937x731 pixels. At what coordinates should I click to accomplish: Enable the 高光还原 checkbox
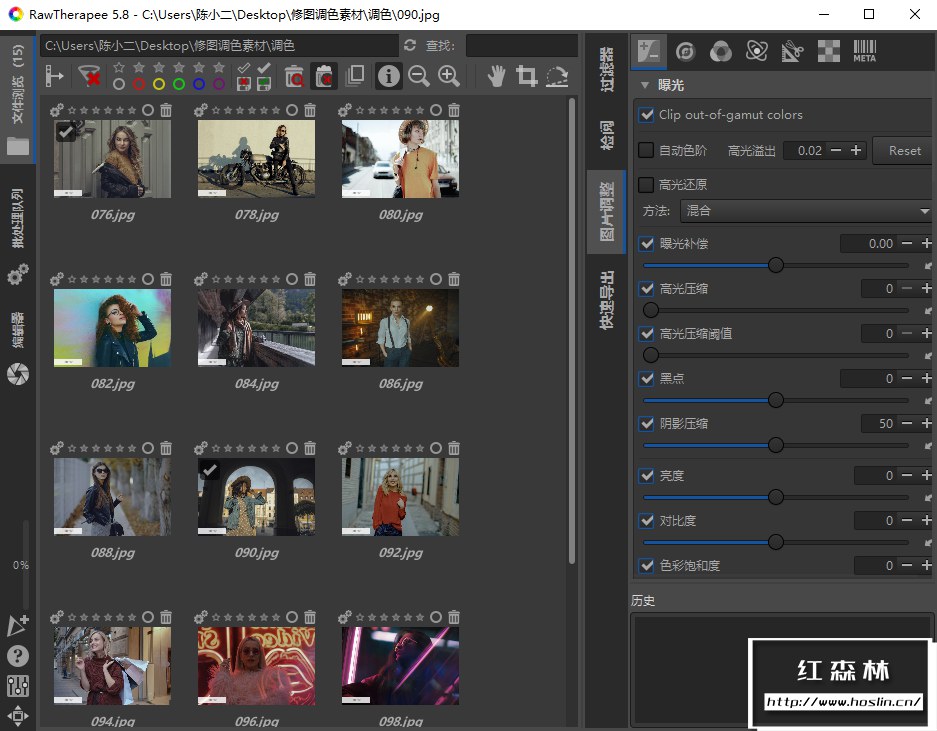click(x=647, y=185)
